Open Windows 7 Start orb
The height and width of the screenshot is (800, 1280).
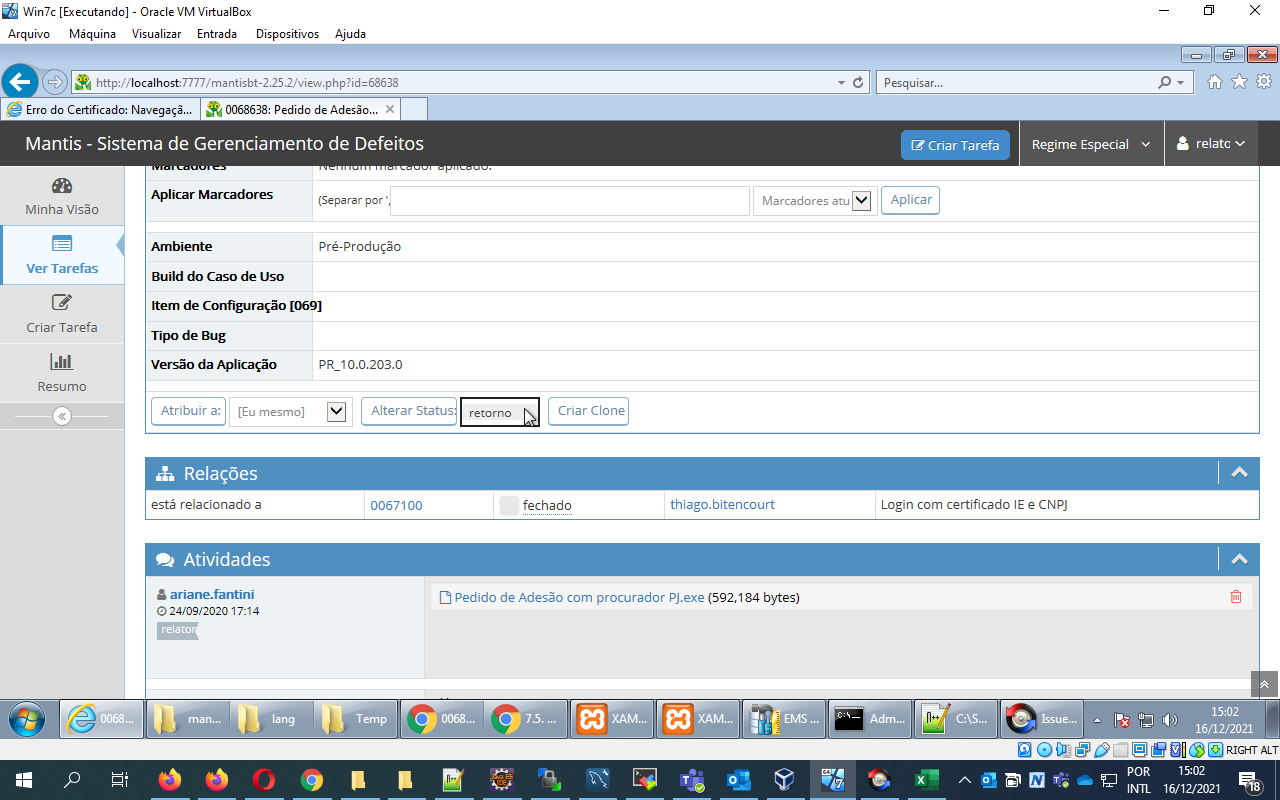[26, 718]
